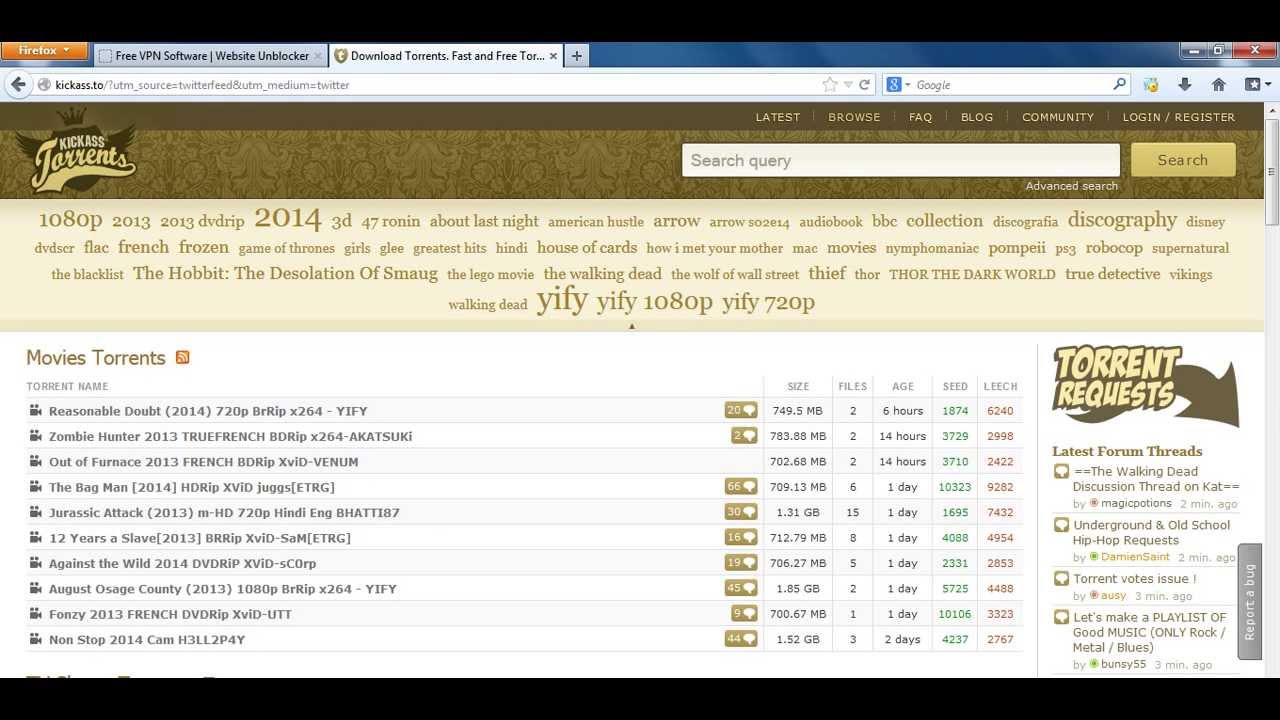This screenshot has width=1280, height=720.
Task: Open comments bubble for Fonzy 2013 torrent
Action: point(744,613)
